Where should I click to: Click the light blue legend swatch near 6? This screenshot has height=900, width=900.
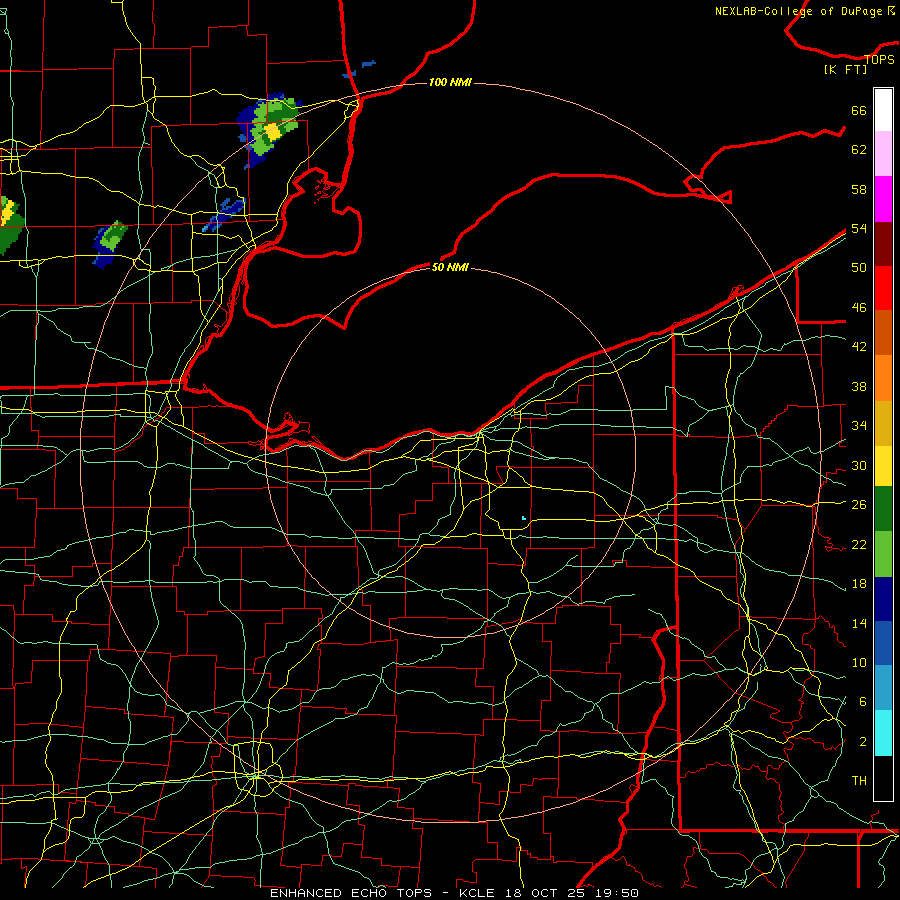(x=883, y=688)
